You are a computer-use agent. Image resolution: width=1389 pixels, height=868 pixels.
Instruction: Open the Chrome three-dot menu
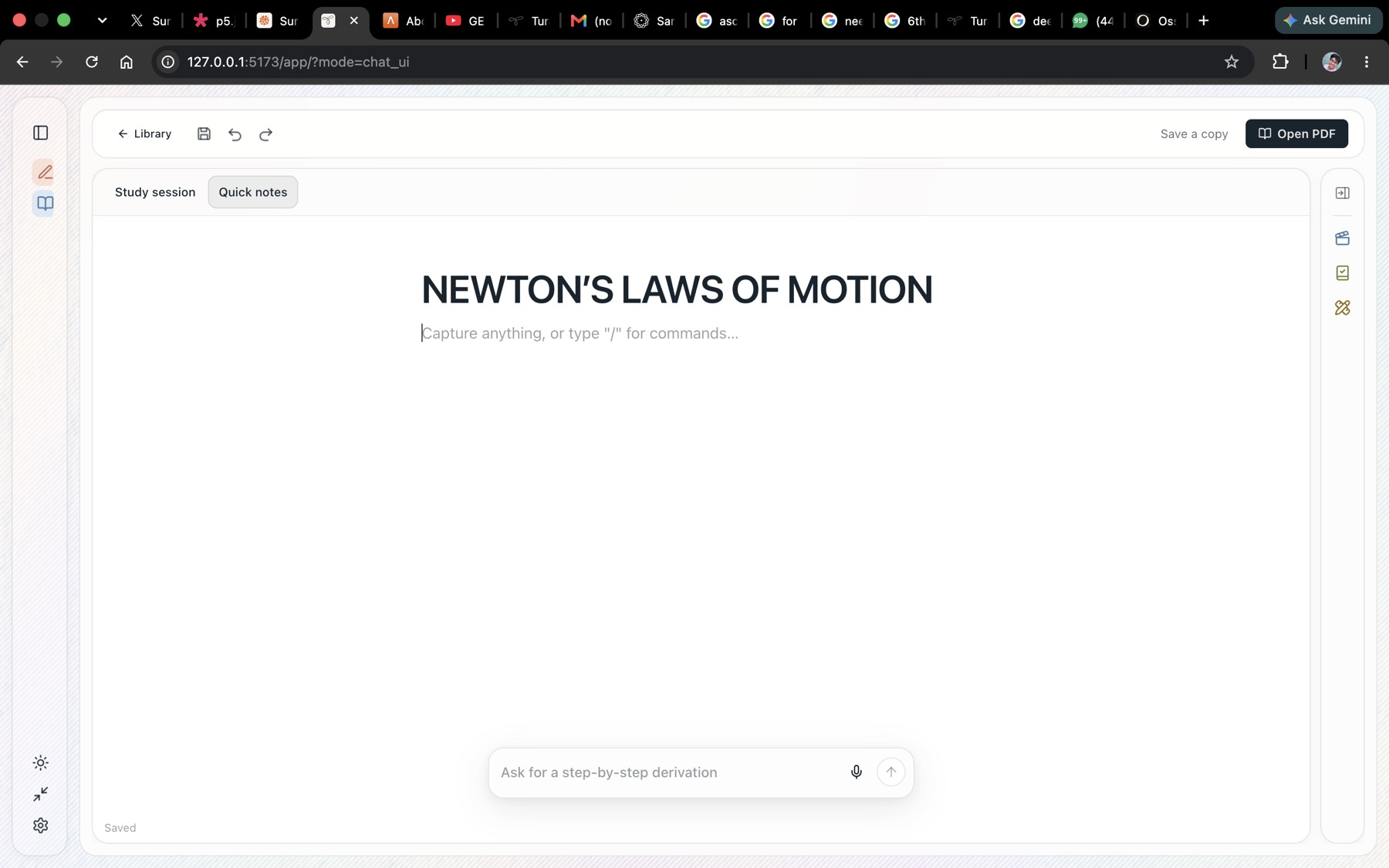pos(1367,62)
